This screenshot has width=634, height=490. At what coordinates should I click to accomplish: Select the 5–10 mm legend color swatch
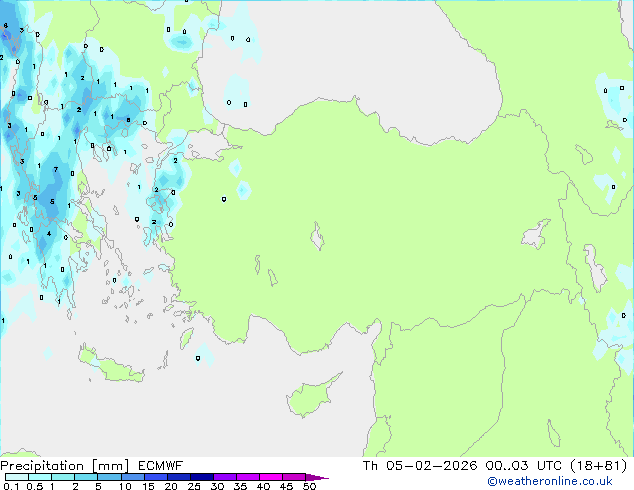click(x=111, y=477)
